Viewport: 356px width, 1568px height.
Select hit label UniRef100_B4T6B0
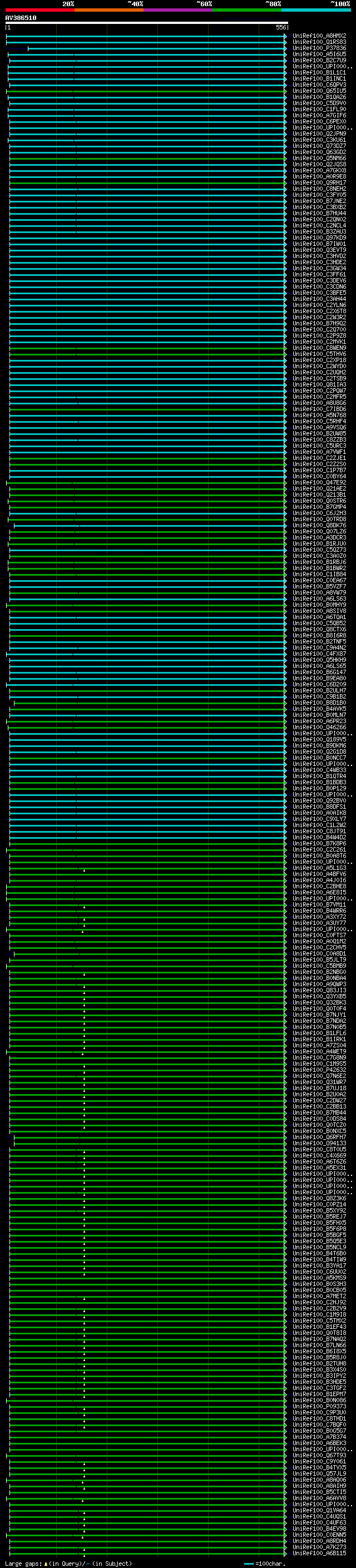click(x=319, y=1253)
